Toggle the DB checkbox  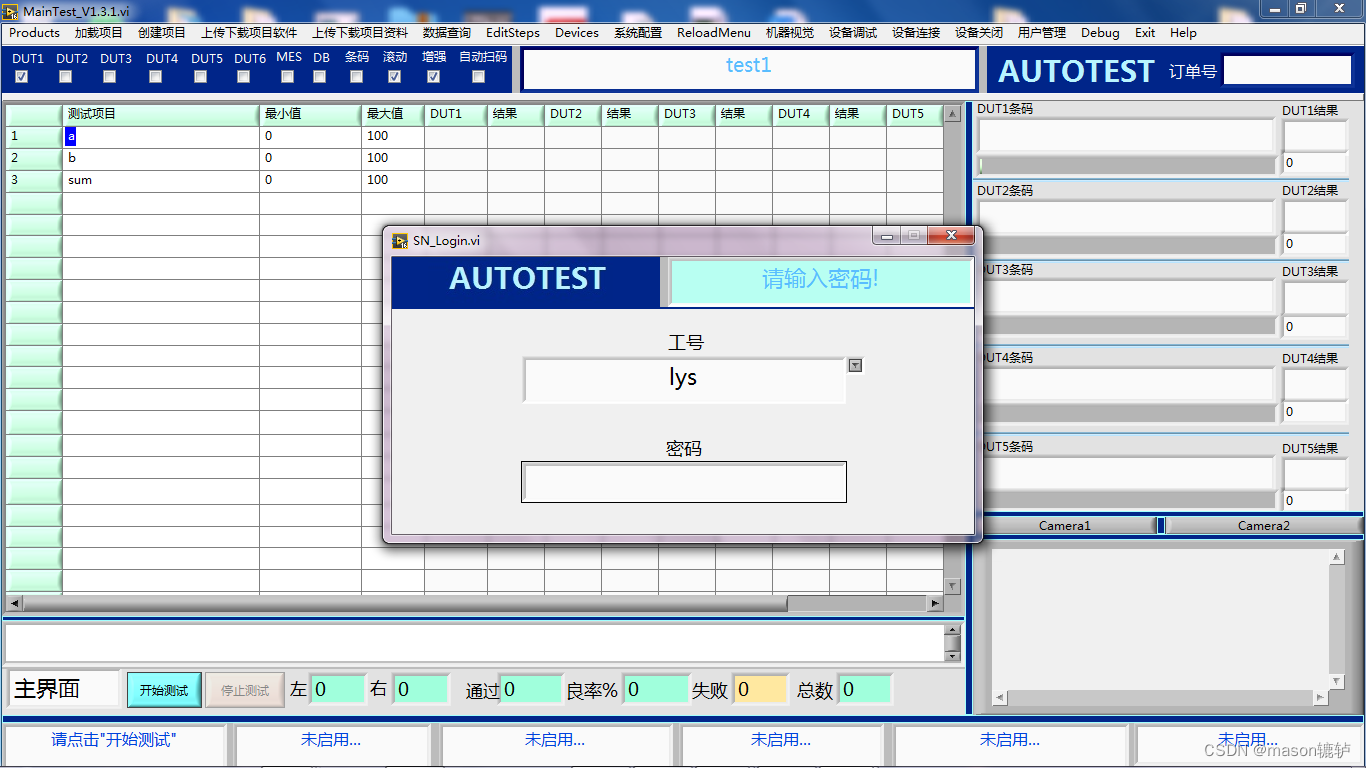[x=320, y=77]
